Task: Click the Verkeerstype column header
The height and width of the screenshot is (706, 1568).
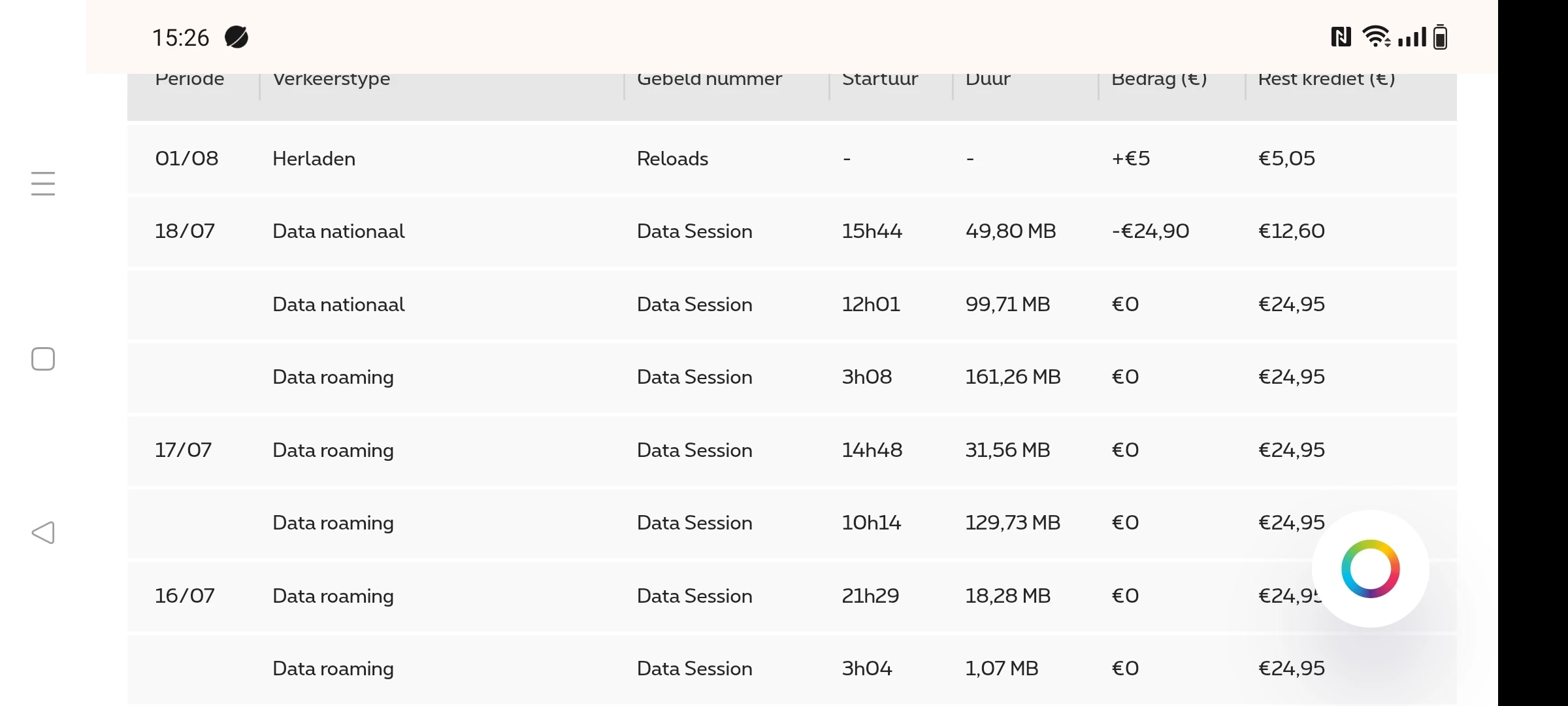Action: click(331, 80)
